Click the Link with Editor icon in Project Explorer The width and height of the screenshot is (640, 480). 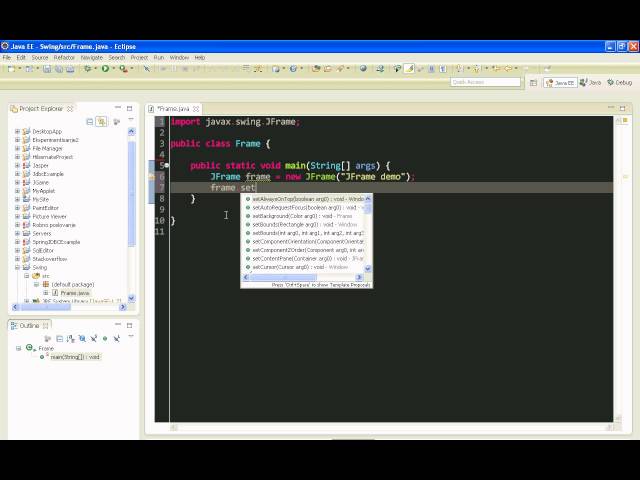101,121
